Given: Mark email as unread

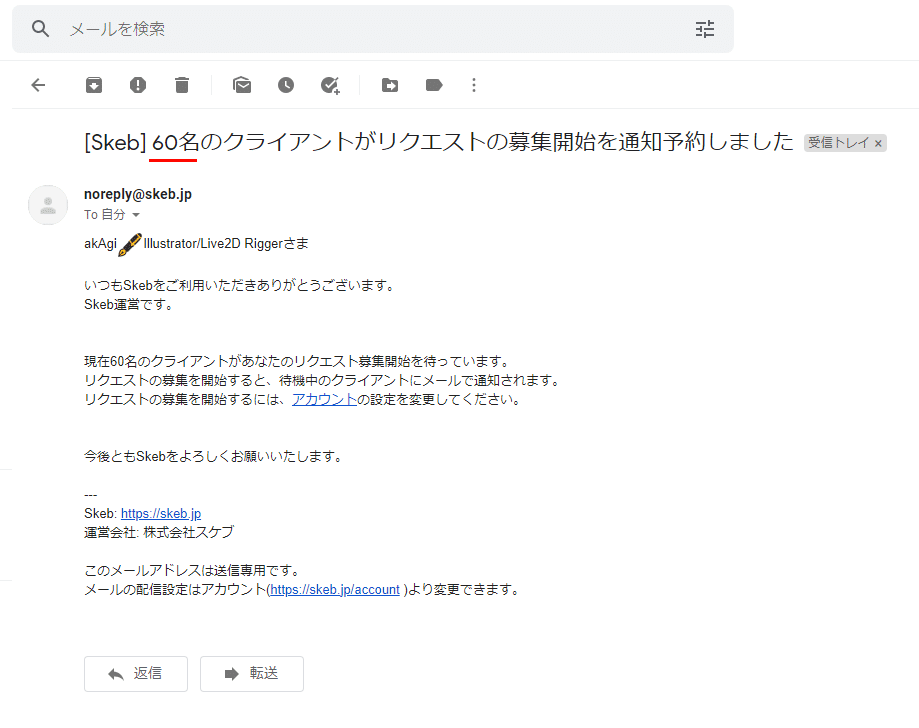Looking at the screenshot, I should (x=242, y=86).
